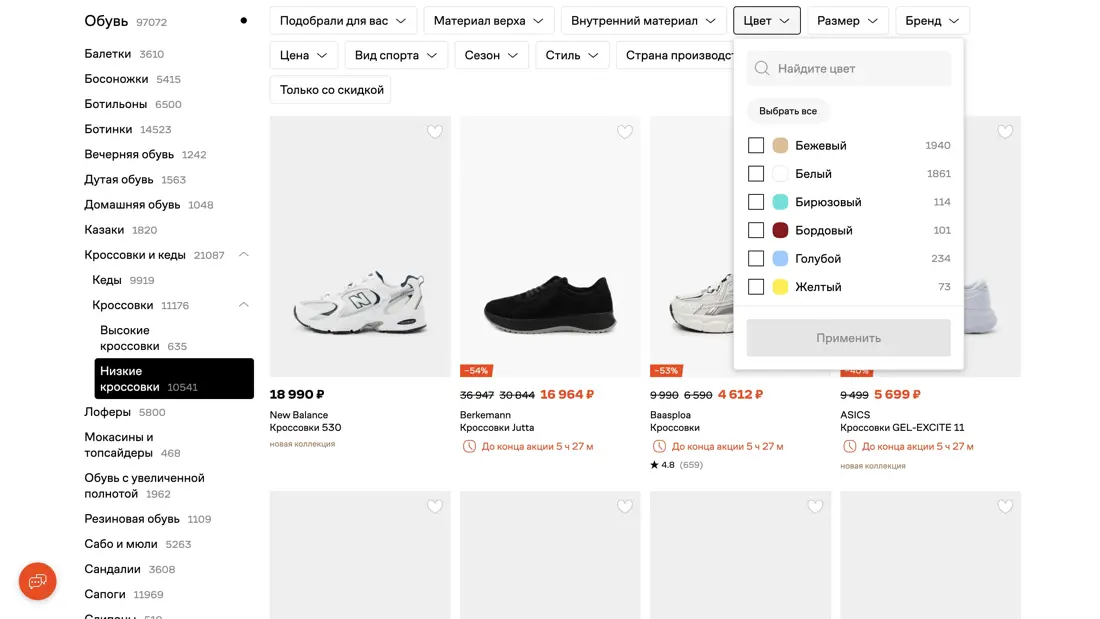
Task: Click the Выбрать все button
Action: coord(788,111)
